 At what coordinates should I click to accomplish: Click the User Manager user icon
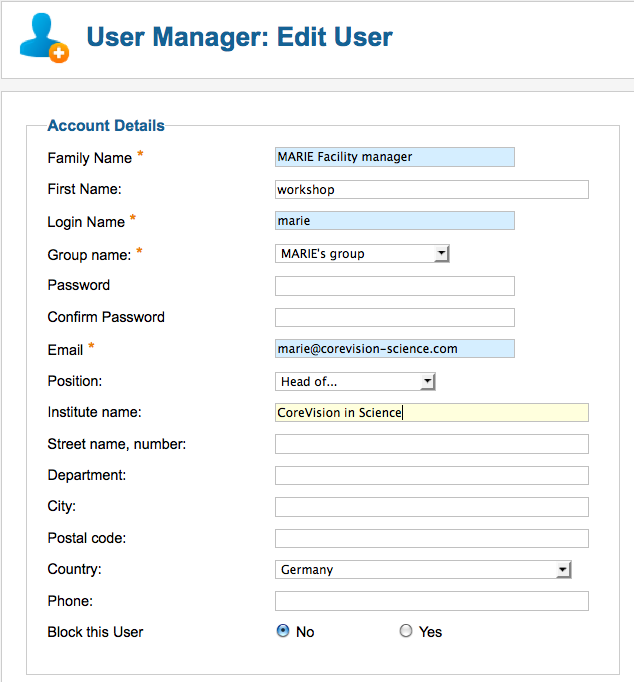[x=44, y=37]
